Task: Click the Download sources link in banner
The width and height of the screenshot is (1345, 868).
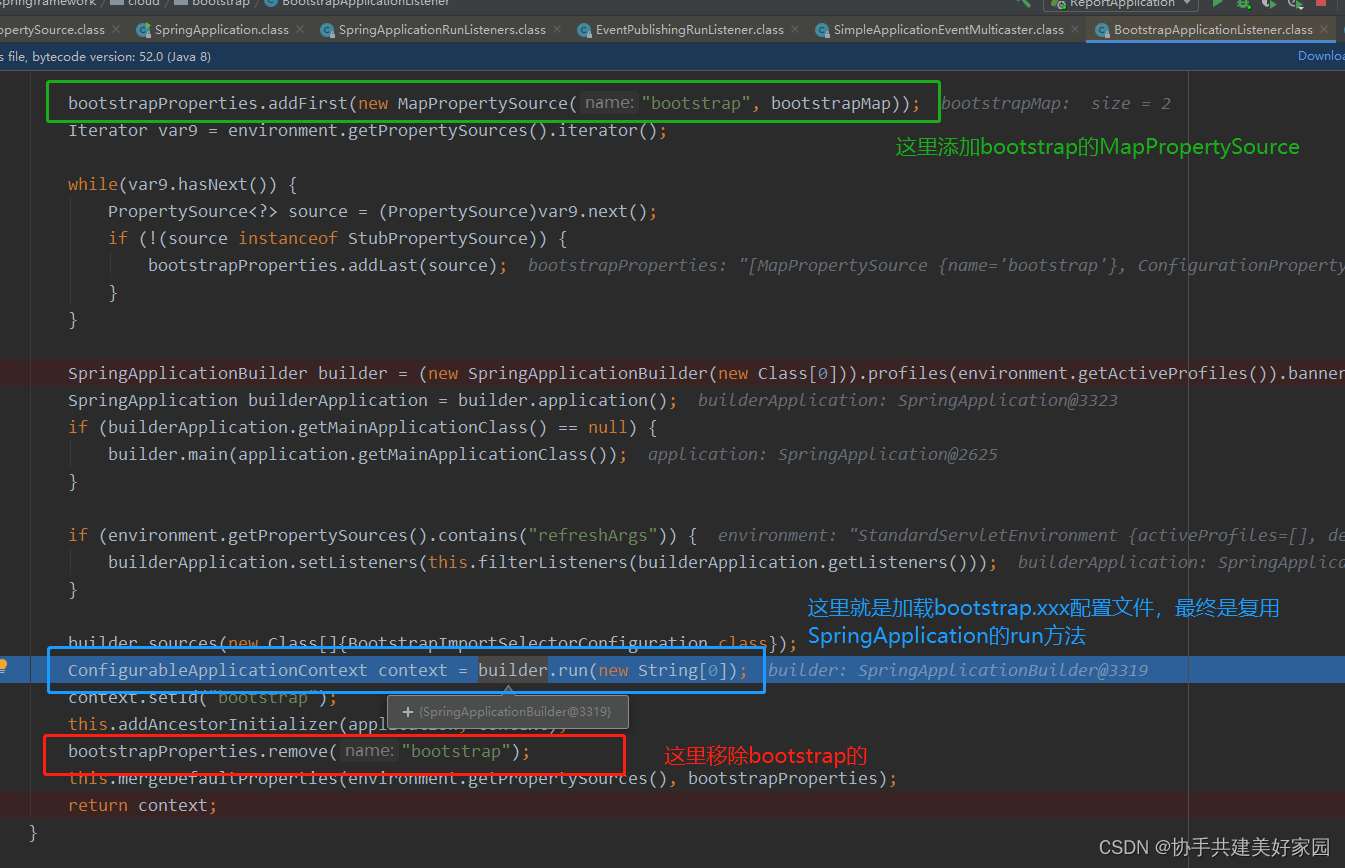Action: point(1321,56)
